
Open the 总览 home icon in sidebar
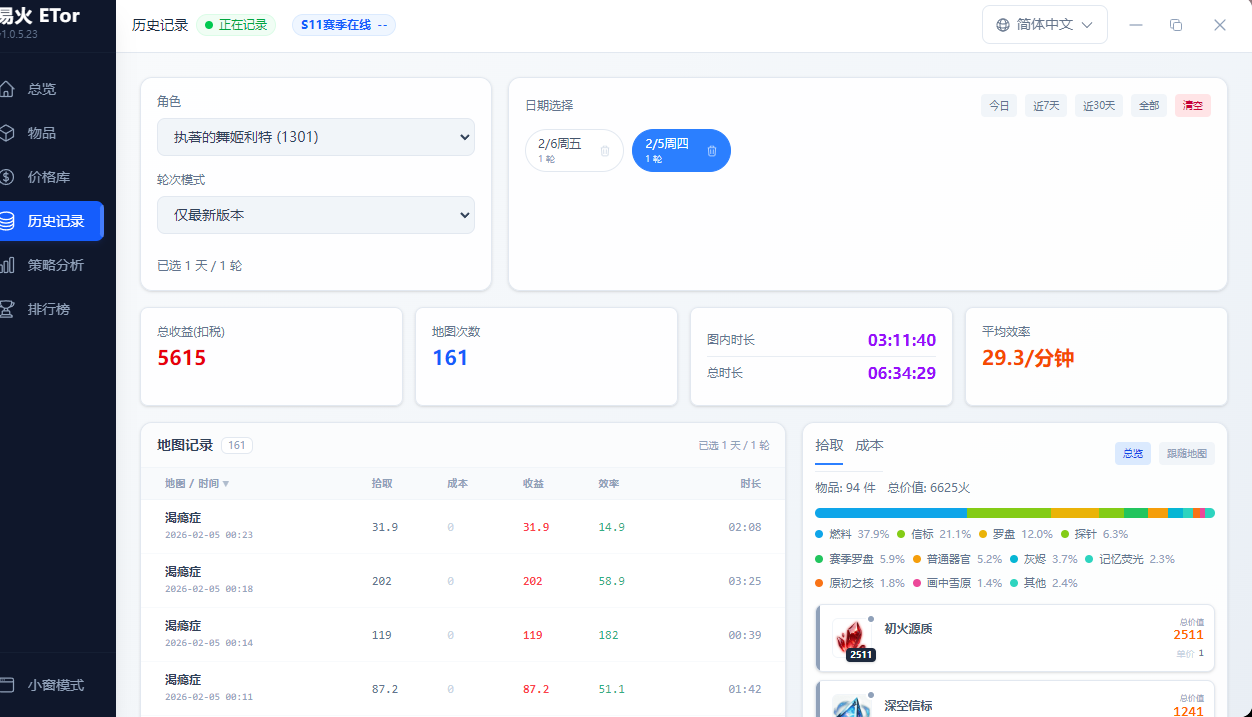pyautogui.click(x=7, y=89)
